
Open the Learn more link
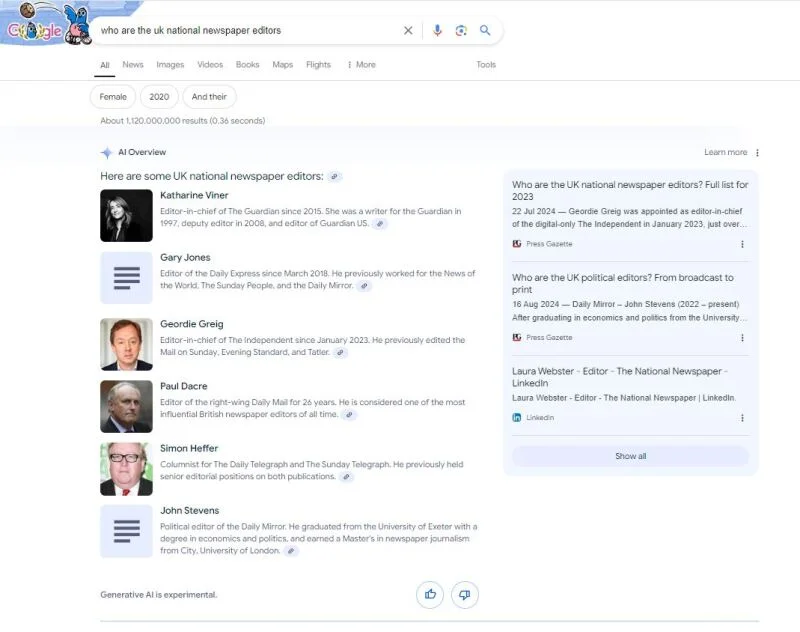[726, 153]
